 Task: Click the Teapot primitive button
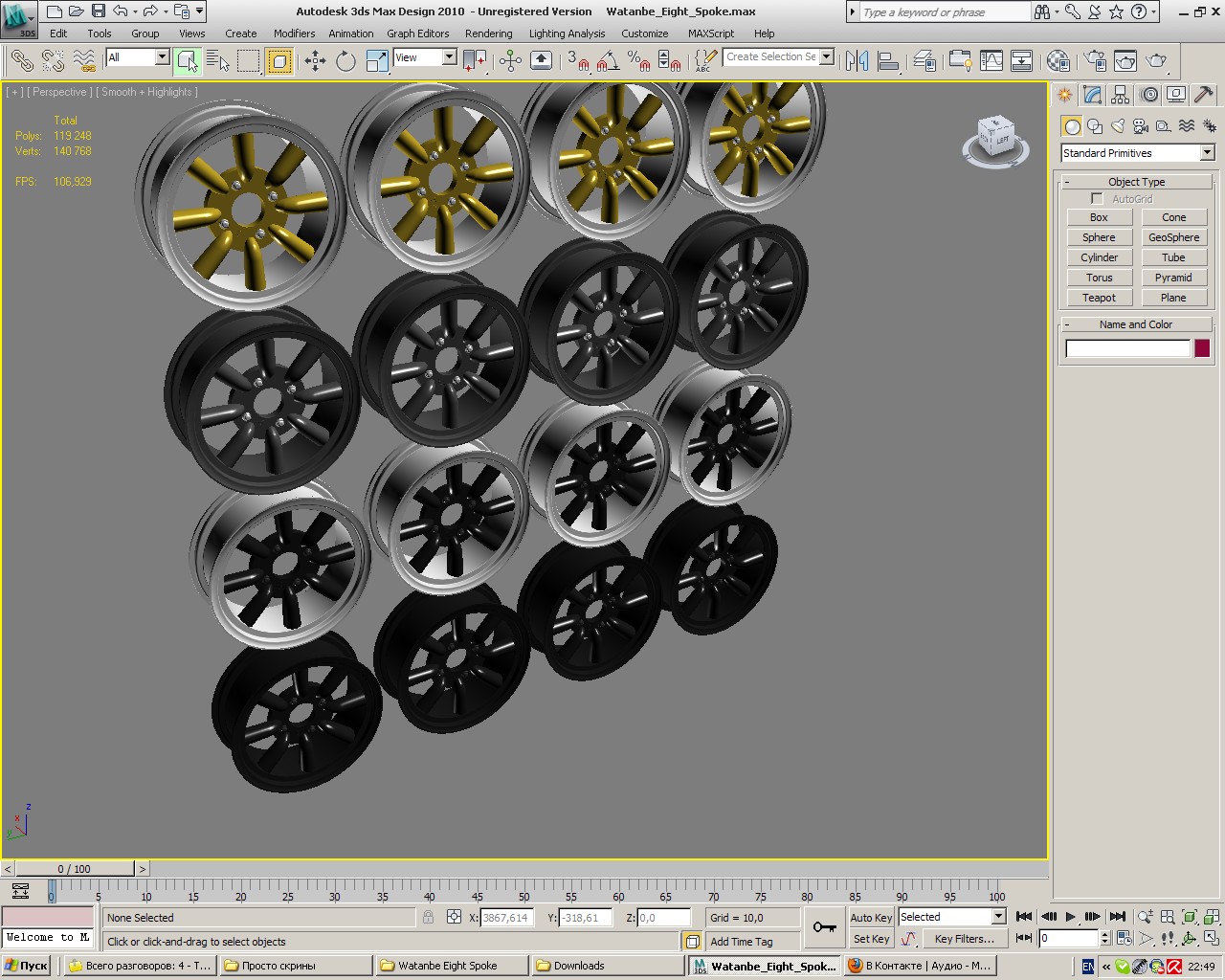point(1099,298)
